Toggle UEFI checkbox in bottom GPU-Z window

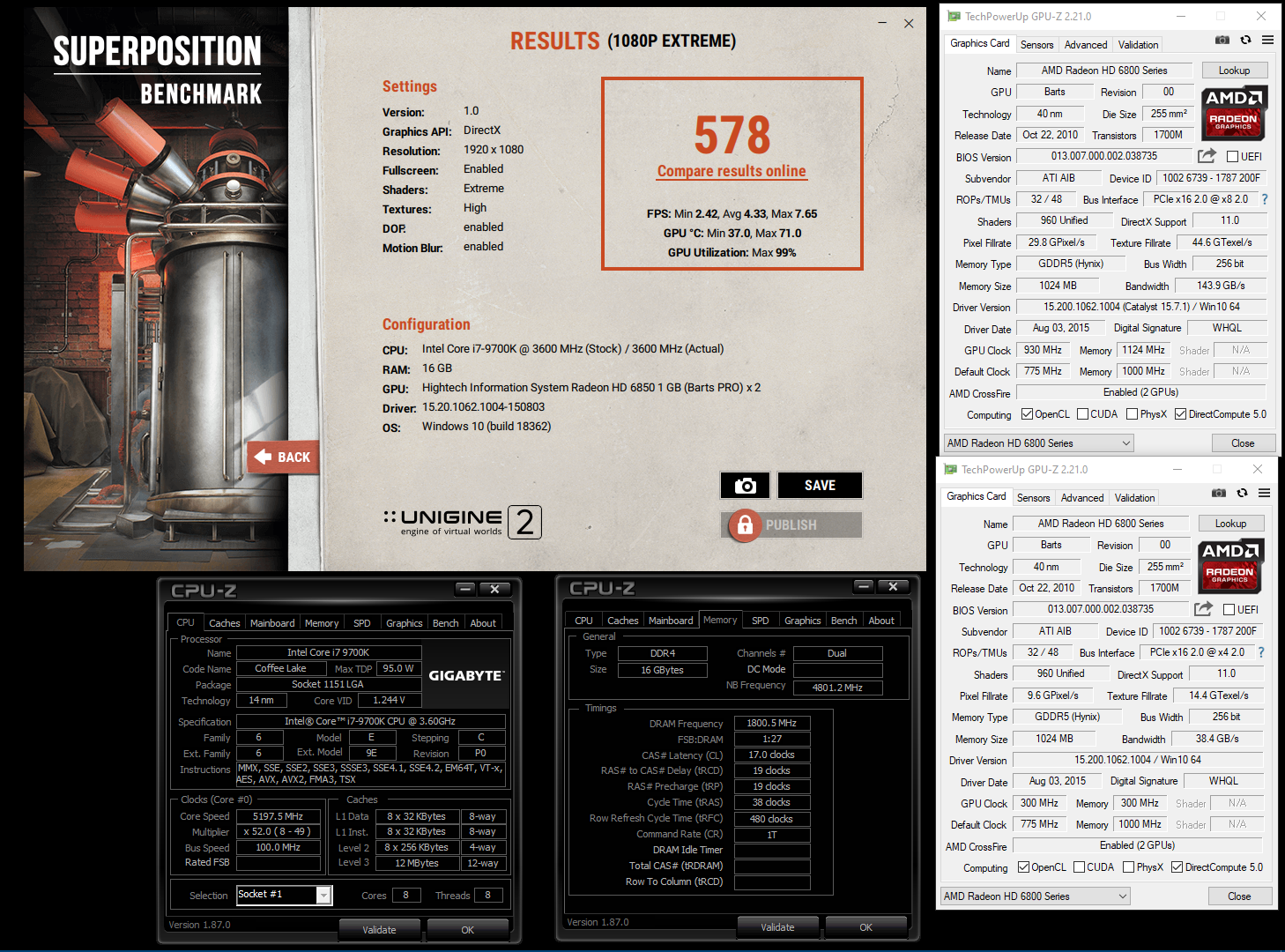(x=1229, y=610)
